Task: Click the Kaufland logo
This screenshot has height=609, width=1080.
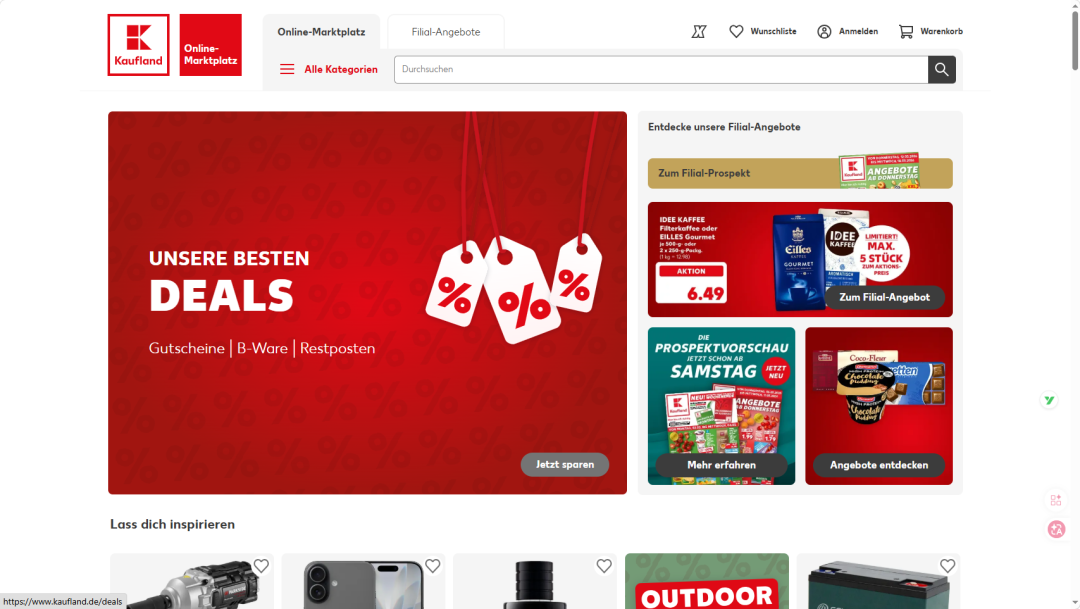Action: coord(138,45)
